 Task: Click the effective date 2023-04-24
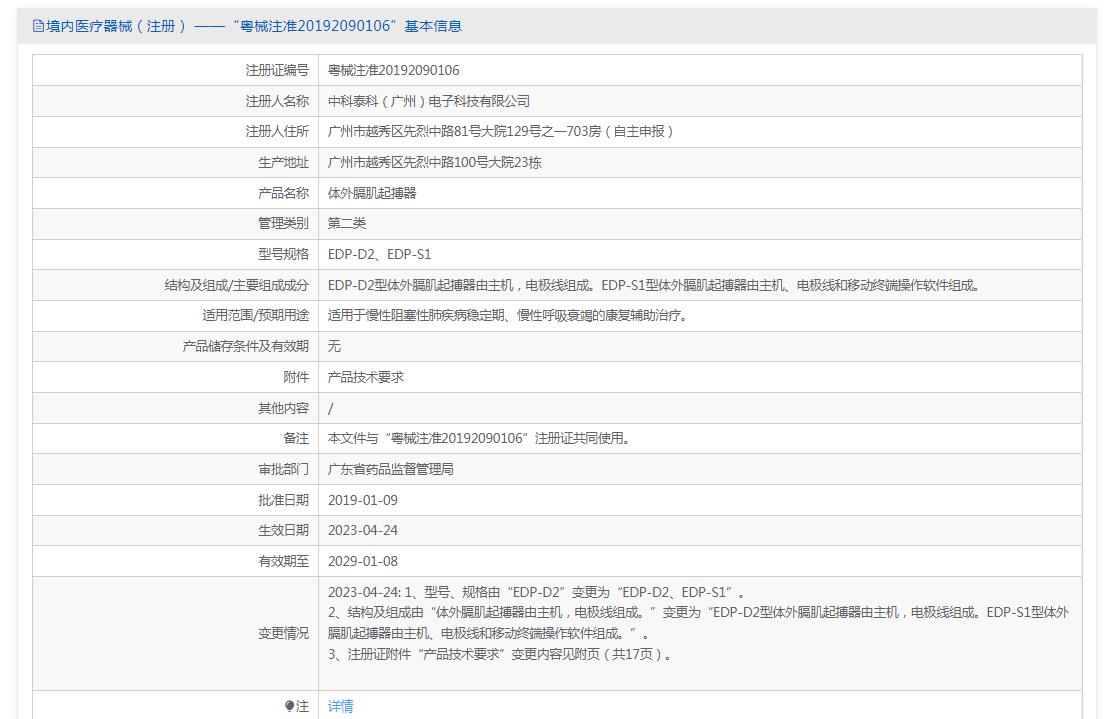point(363,530)
